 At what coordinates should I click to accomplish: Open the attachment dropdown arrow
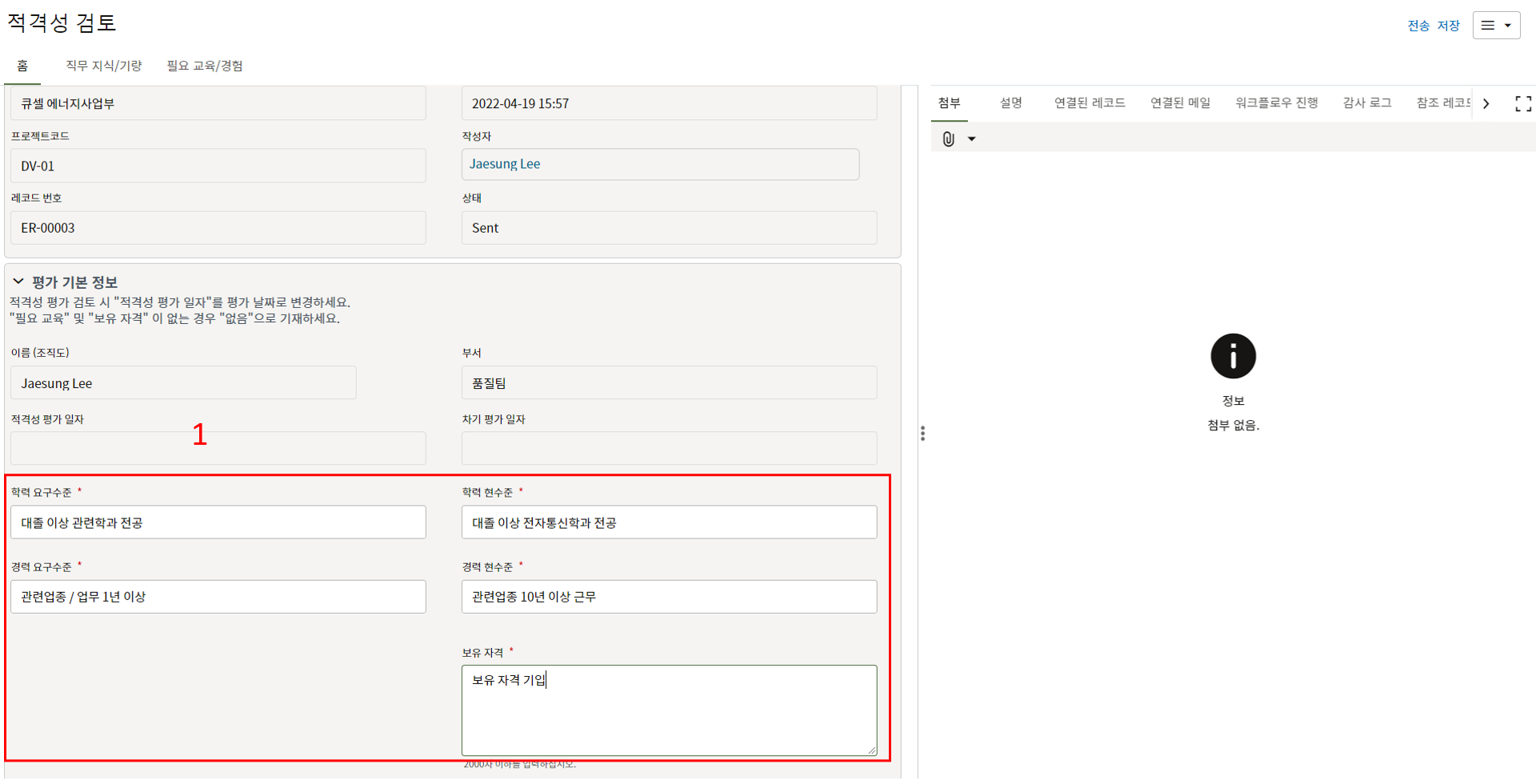[x=971, y=139]
